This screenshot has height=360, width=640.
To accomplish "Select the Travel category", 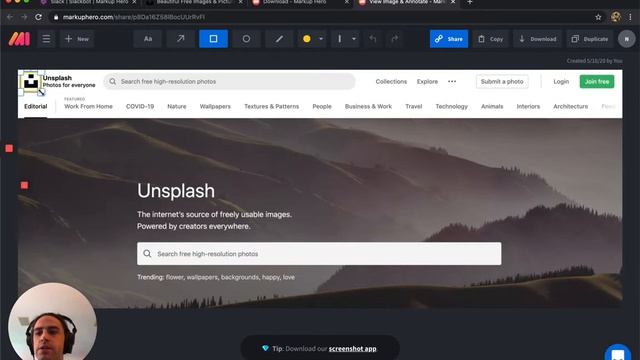I will 413,107.
